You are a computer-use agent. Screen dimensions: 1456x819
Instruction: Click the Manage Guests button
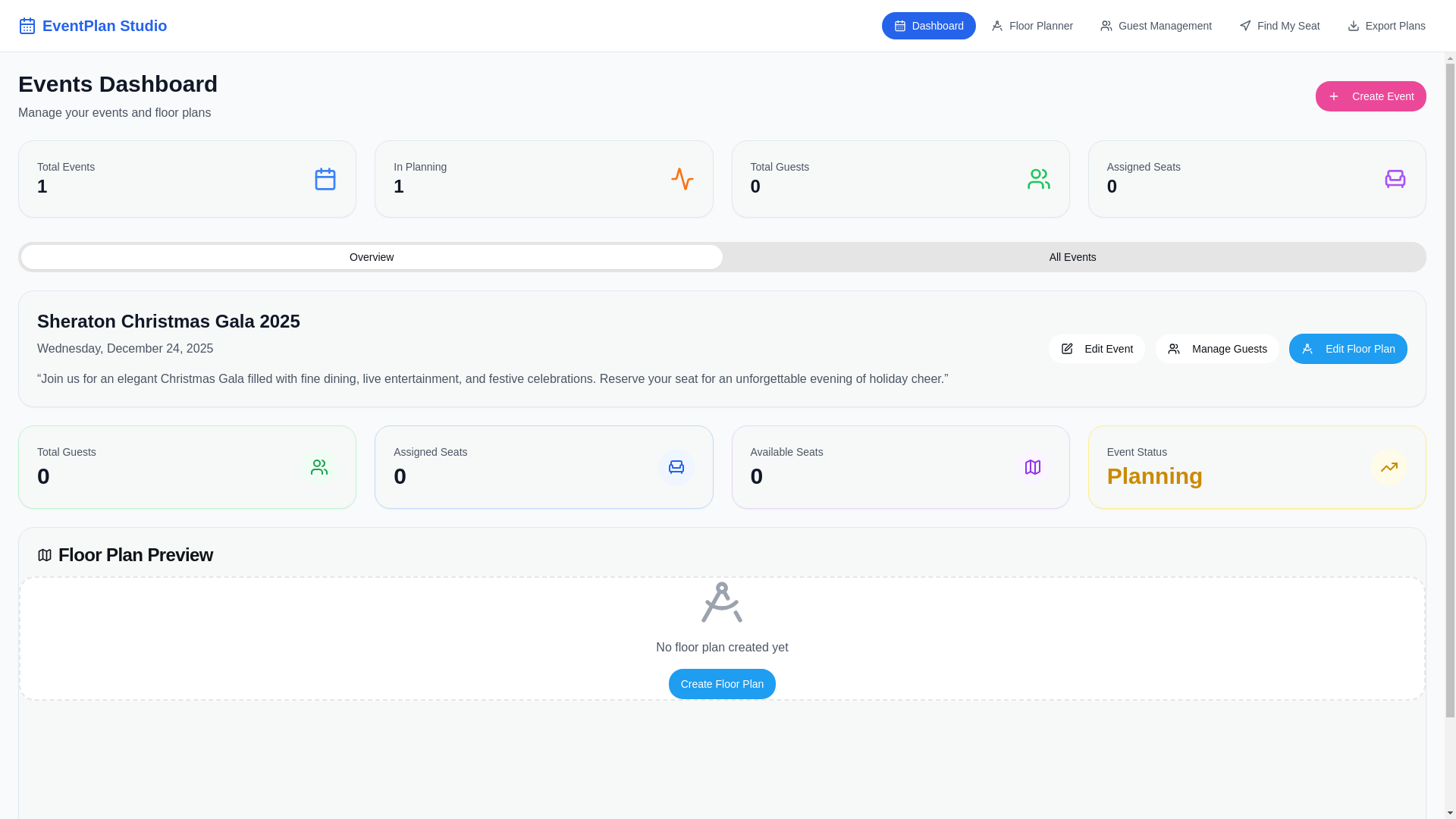point(1217,349)
